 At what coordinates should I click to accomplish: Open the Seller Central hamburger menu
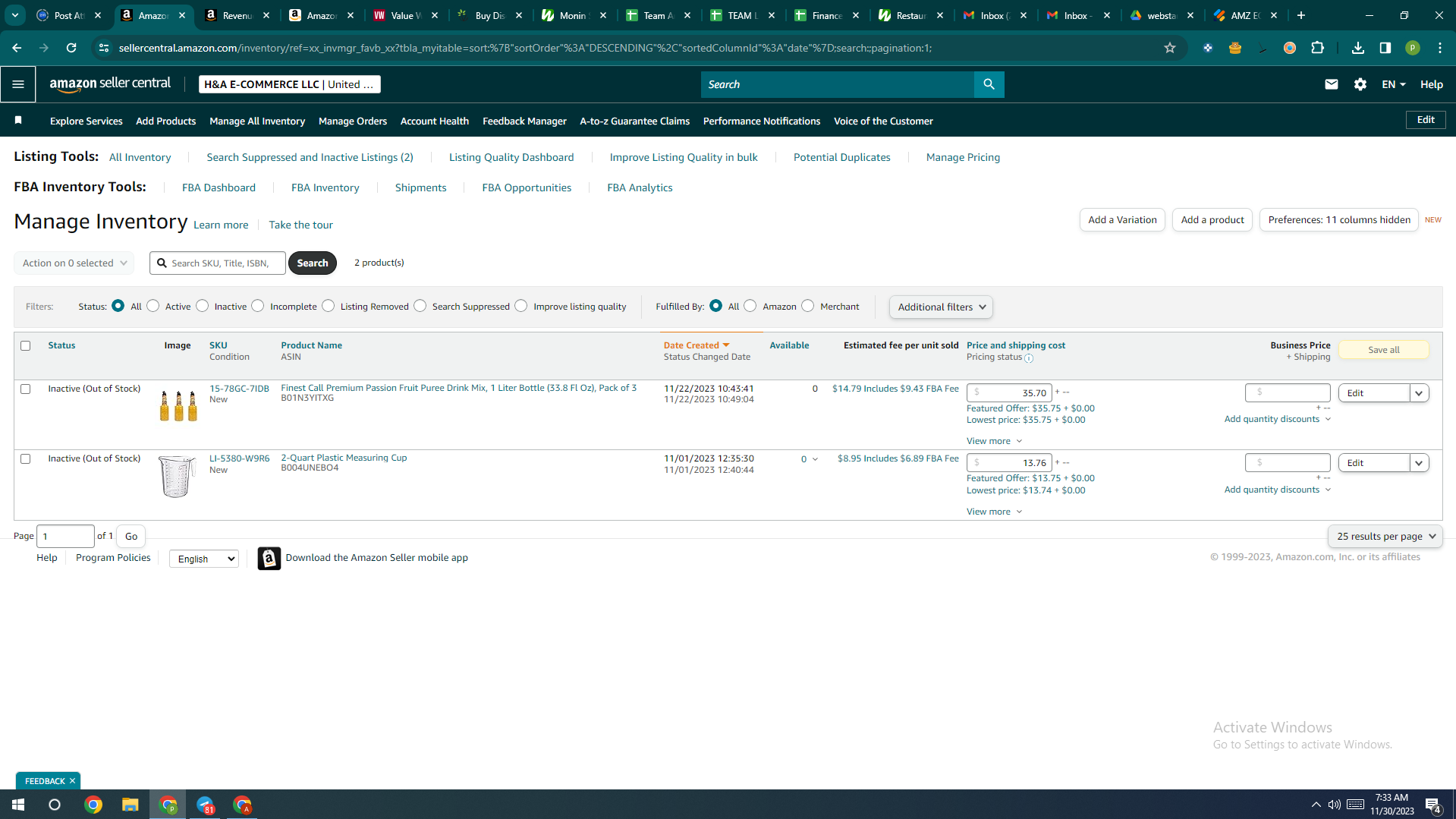point(18,84)
